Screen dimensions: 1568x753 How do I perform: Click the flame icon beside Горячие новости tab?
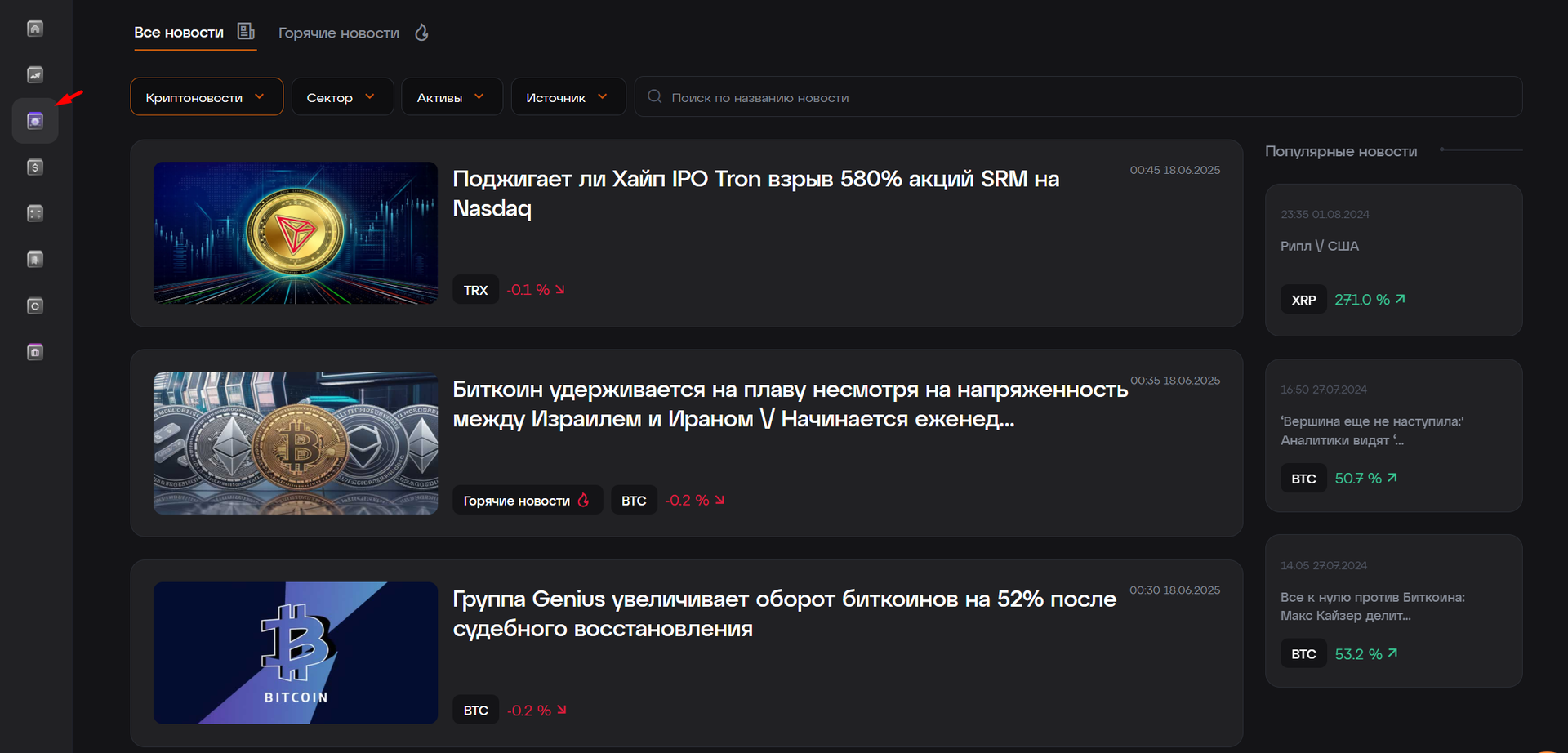421,33
